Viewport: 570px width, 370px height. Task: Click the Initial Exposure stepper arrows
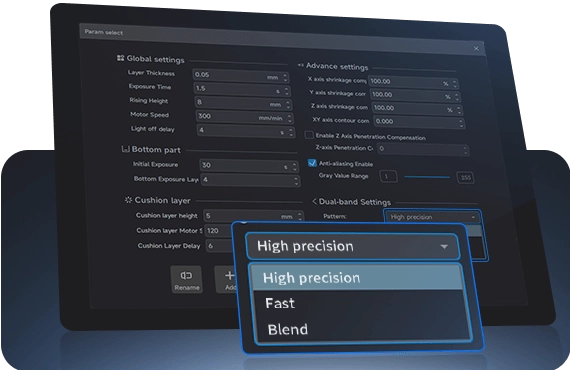pos(295,167)
